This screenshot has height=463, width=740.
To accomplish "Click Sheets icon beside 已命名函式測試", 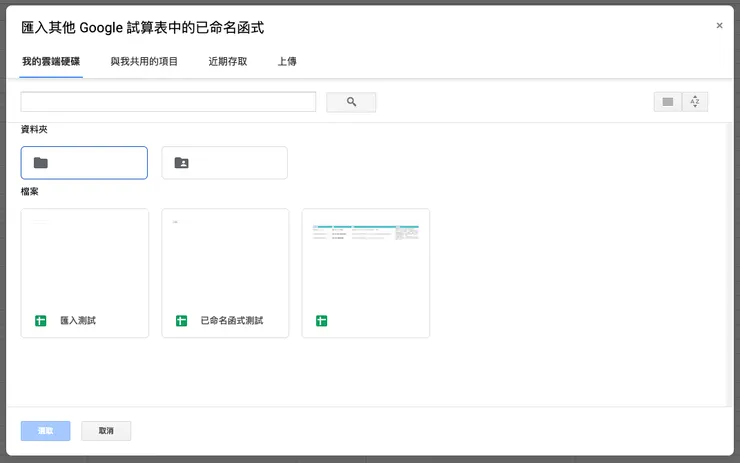I will coord(181,321).
